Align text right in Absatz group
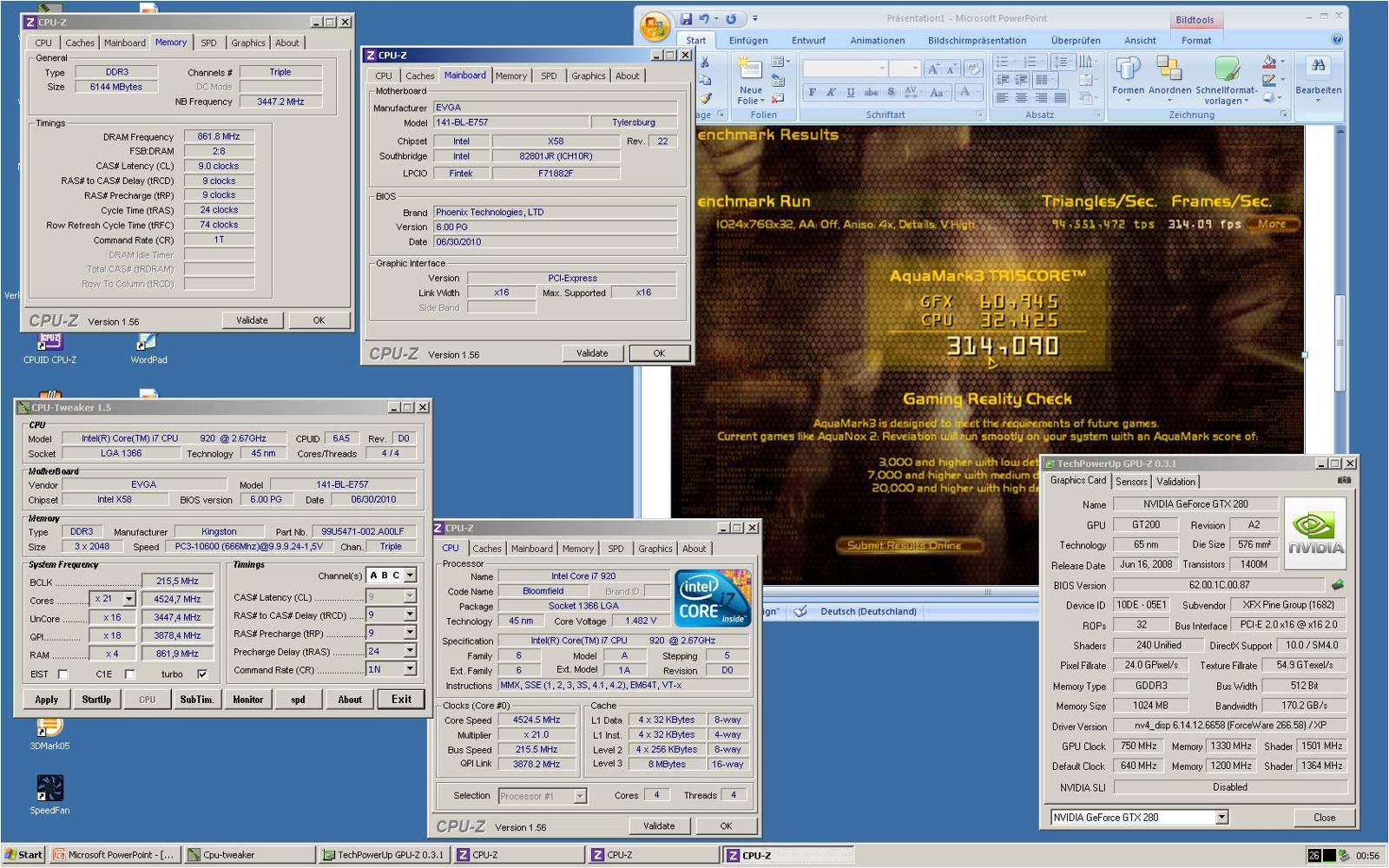This screenshot has height=868, width=1389. click(x=1042, y=98)
